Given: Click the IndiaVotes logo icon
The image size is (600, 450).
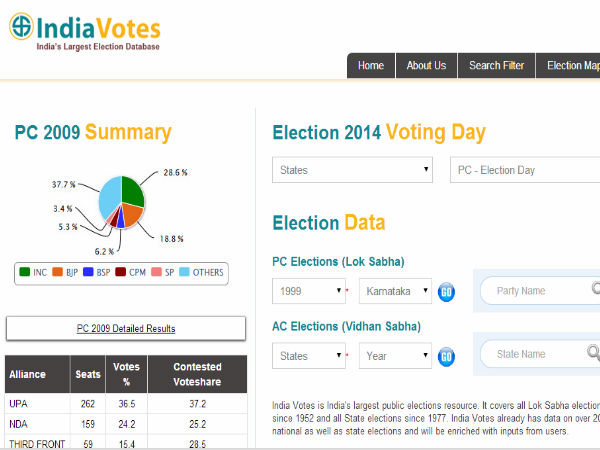Looking at the screenshot, I should click(21, 27).
